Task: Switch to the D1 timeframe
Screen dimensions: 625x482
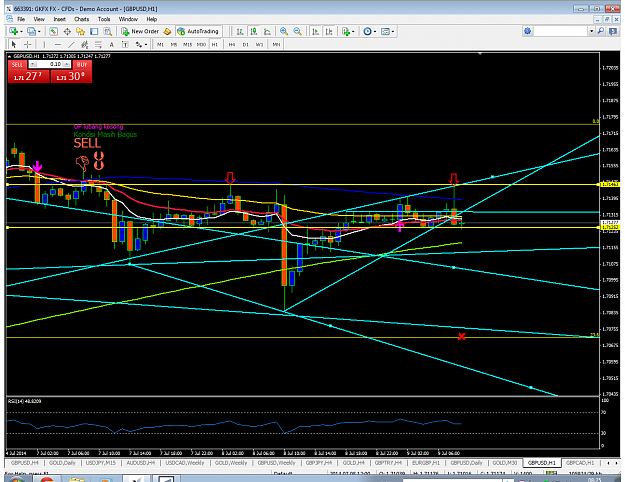Action: coord(246,44)
